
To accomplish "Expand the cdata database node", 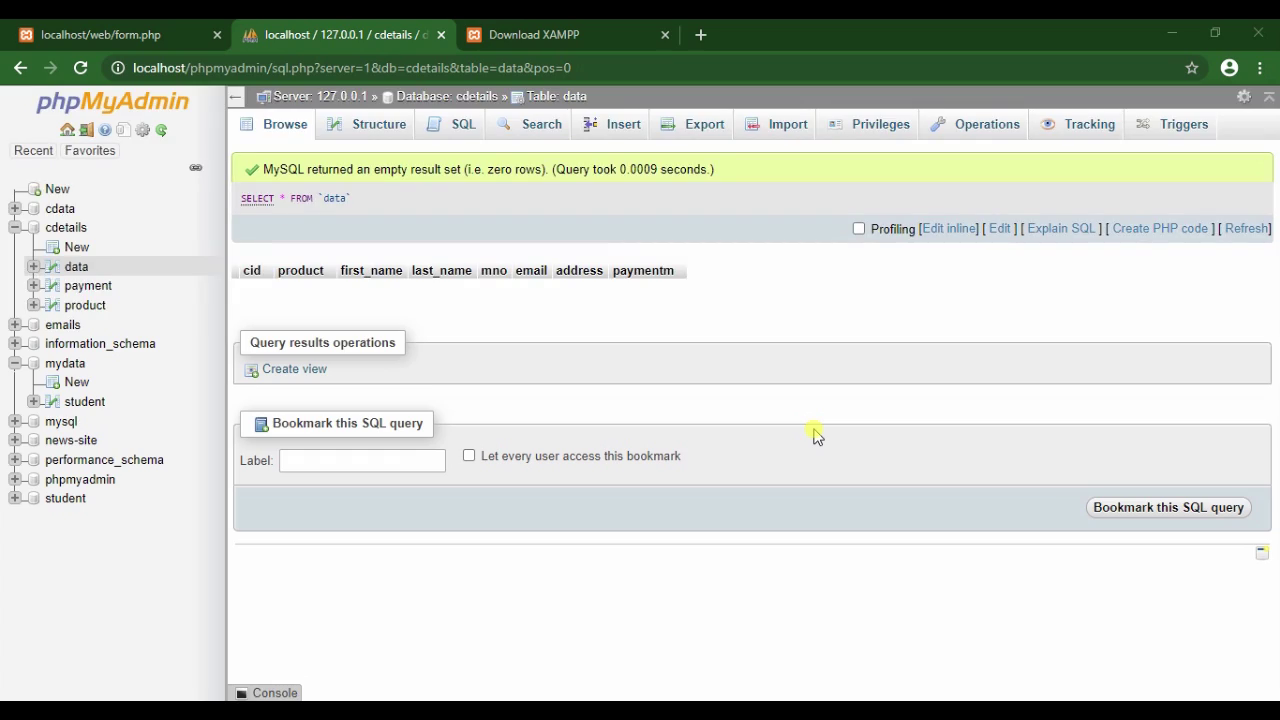I will [x=15, y=209].
